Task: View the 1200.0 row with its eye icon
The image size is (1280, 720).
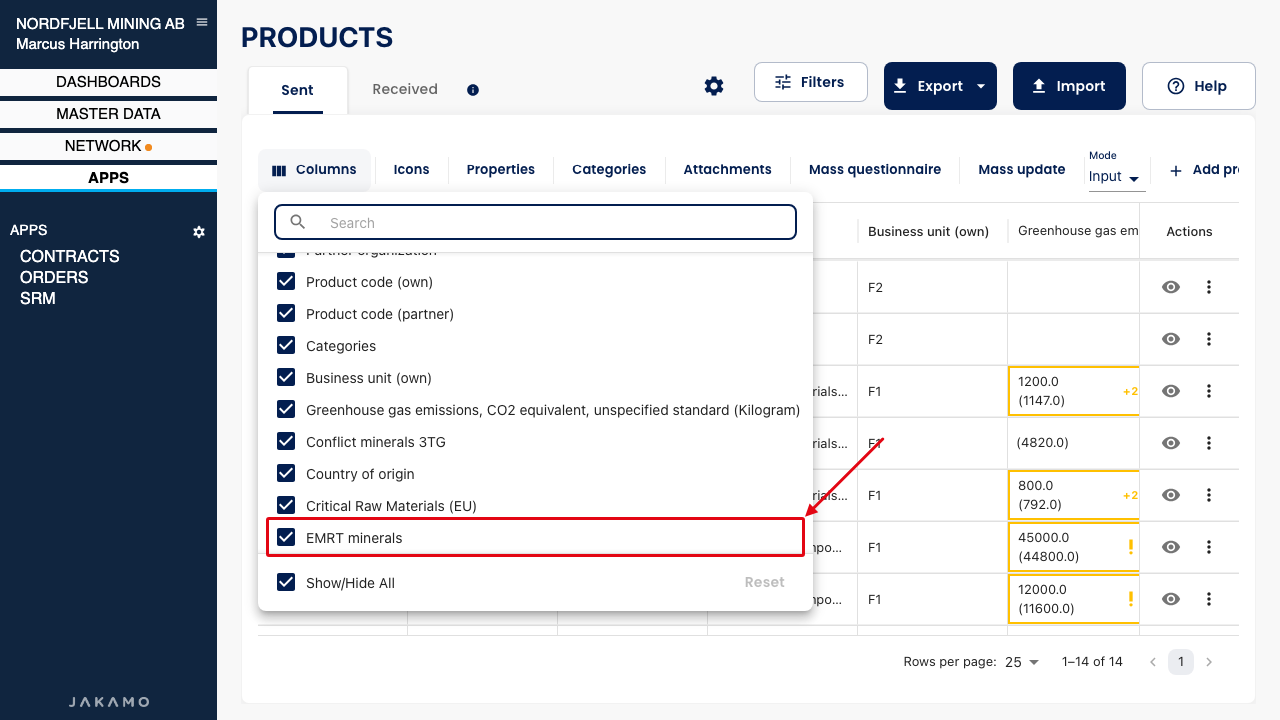Action: [x=1171, y=391]
